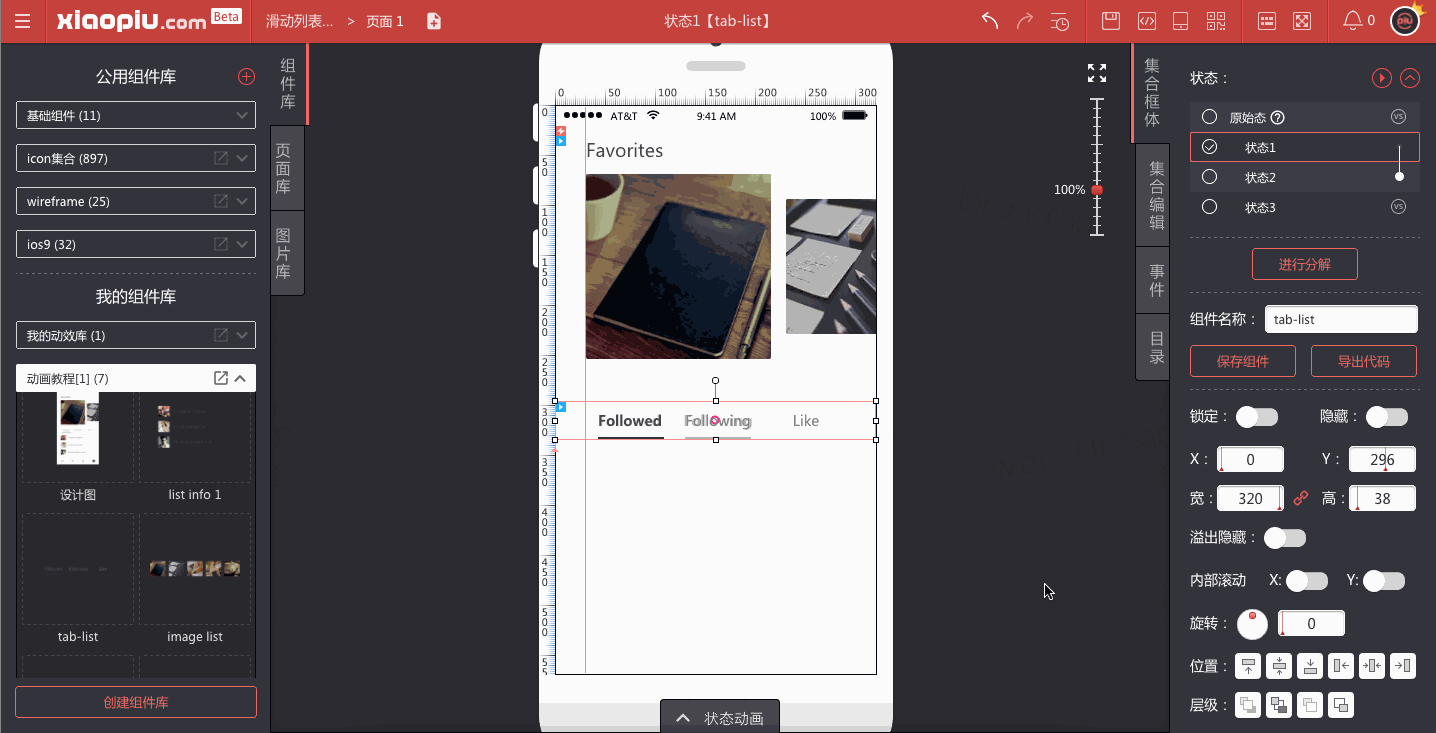Open the hamburger main menu
The width and height of the screenshot is (1436, 733).
click(22, 21)
